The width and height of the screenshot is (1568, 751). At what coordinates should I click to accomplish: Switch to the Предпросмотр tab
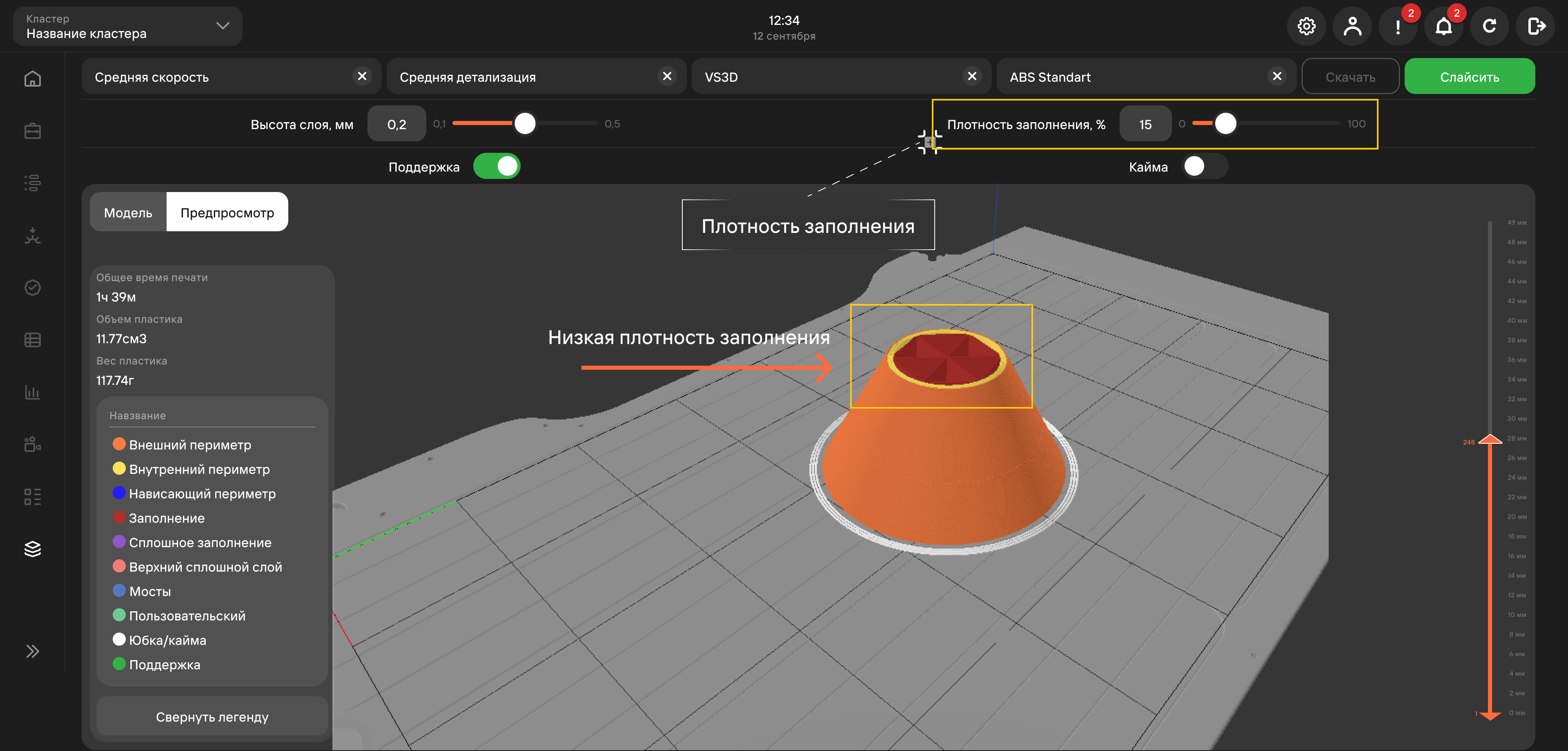227,212
